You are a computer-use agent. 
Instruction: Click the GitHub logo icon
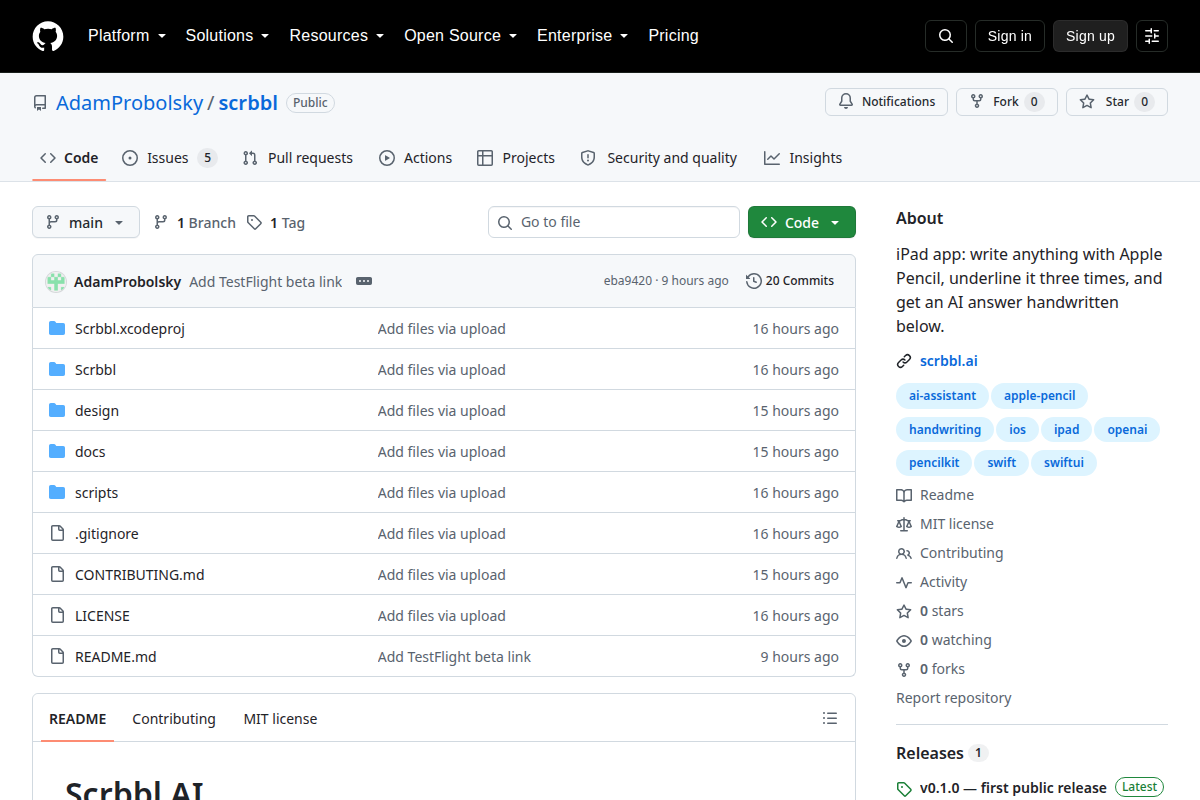[48, 36]
